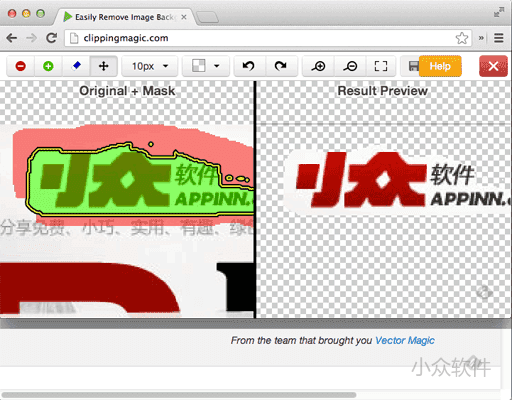Zoom out of the image

pyautogui.click(x=350, y=66)
